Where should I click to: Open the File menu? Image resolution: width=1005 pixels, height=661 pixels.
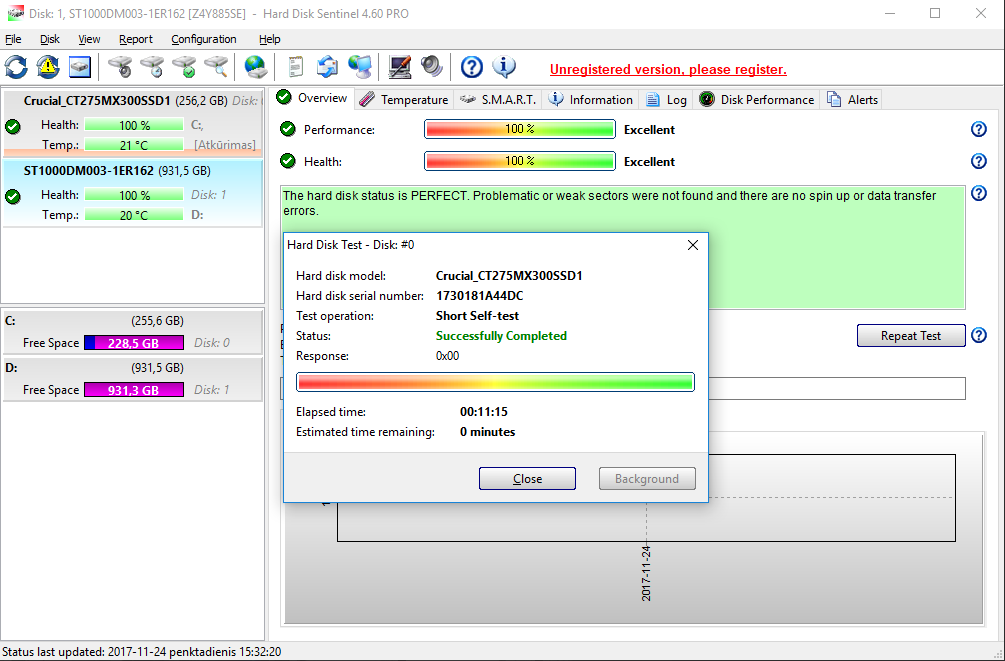pyautogui.click(x=13, y=39)
